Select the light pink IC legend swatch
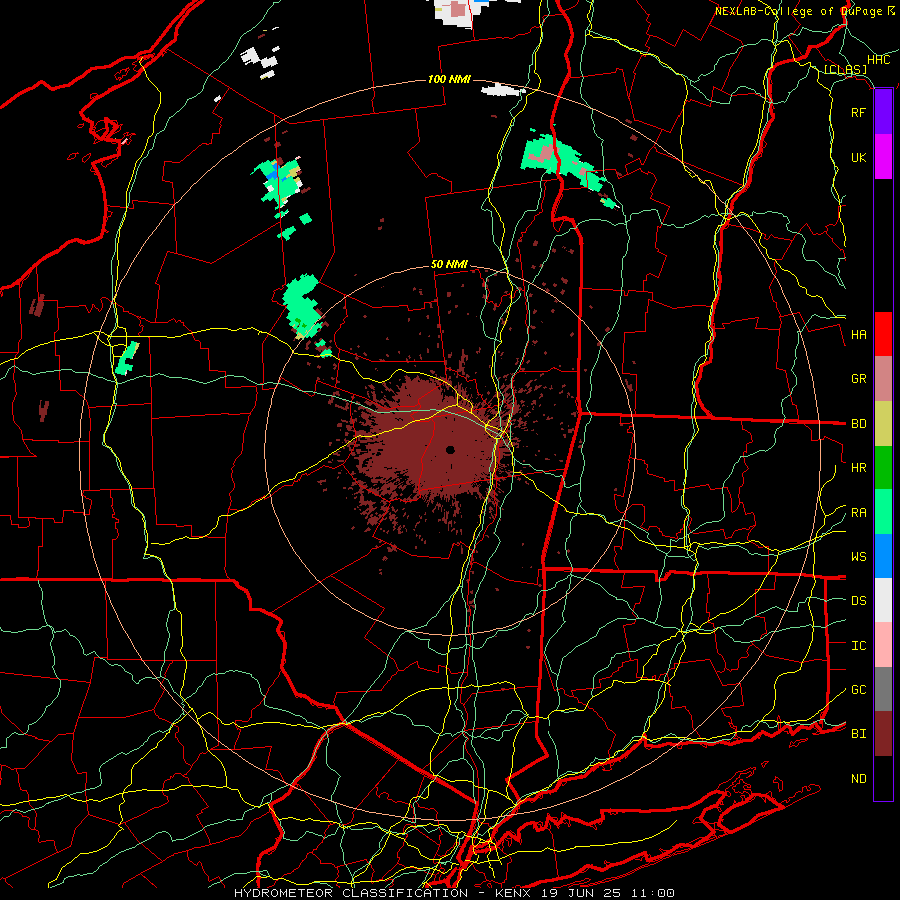 (x=883, y=645)
